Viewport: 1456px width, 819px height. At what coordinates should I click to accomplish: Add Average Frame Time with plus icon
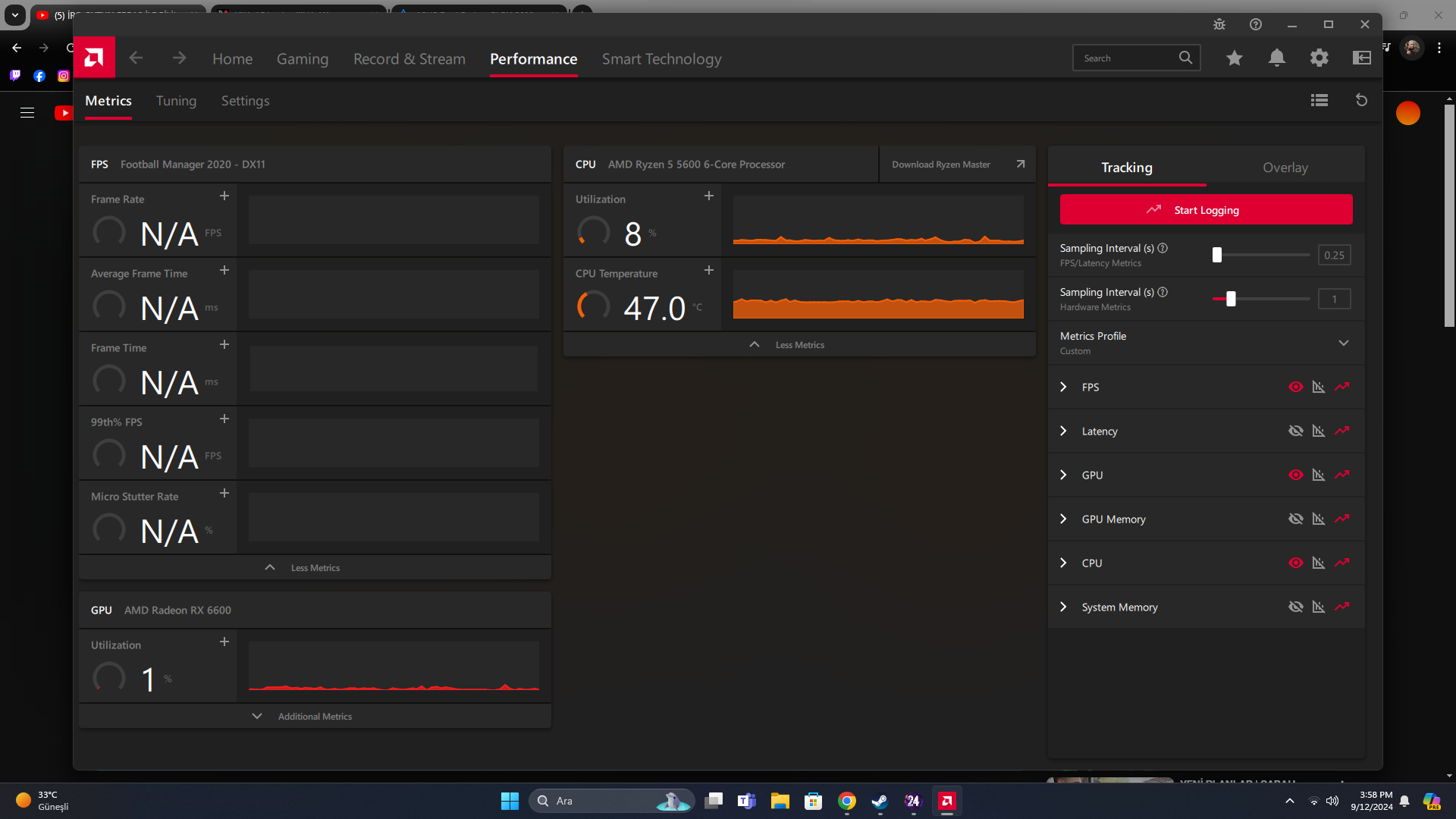point(224,270)
